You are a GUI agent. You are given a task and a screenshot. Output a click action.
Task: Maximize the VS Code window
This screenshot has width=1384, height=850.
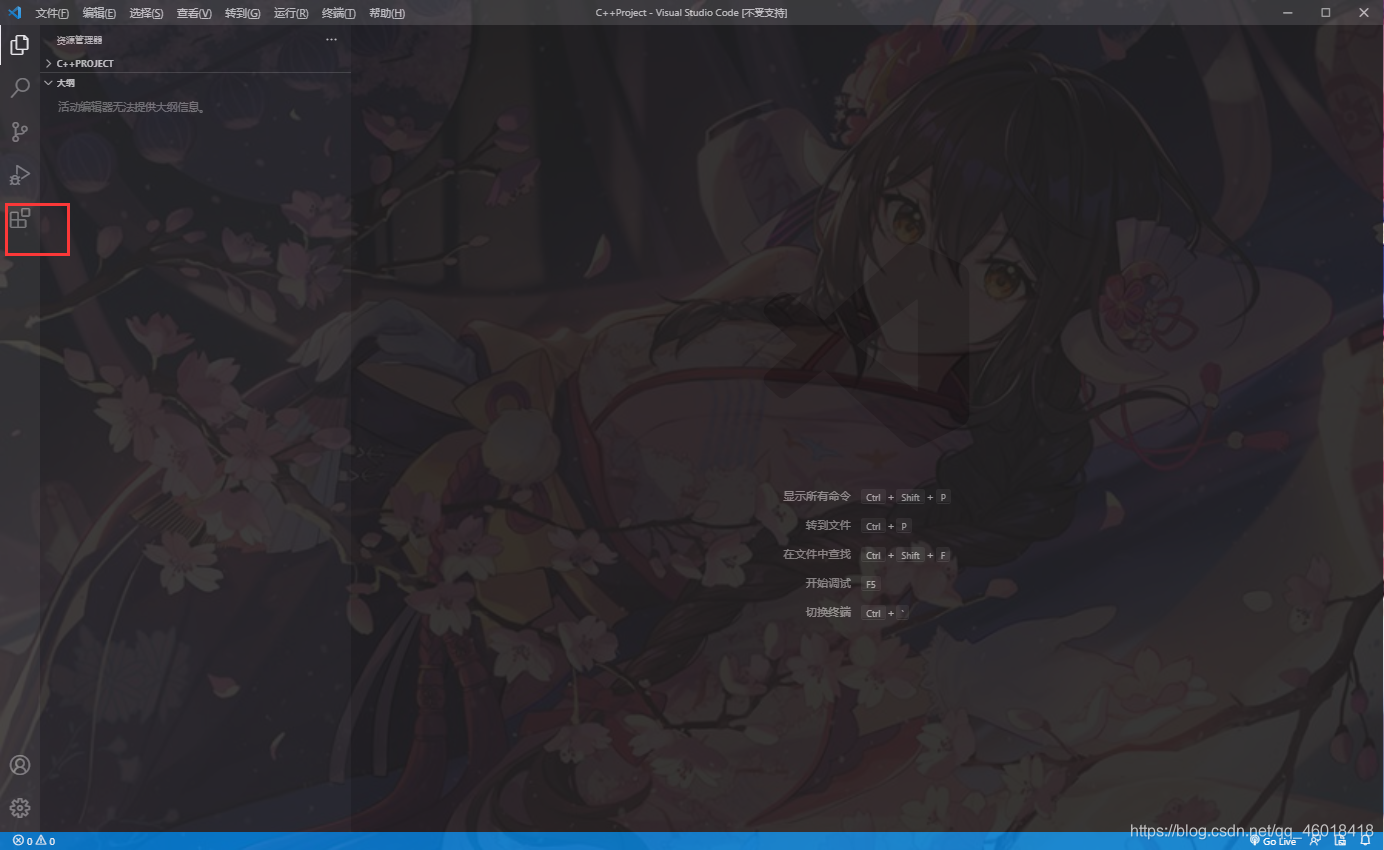pyautogui.click(x=1326, y=13)
